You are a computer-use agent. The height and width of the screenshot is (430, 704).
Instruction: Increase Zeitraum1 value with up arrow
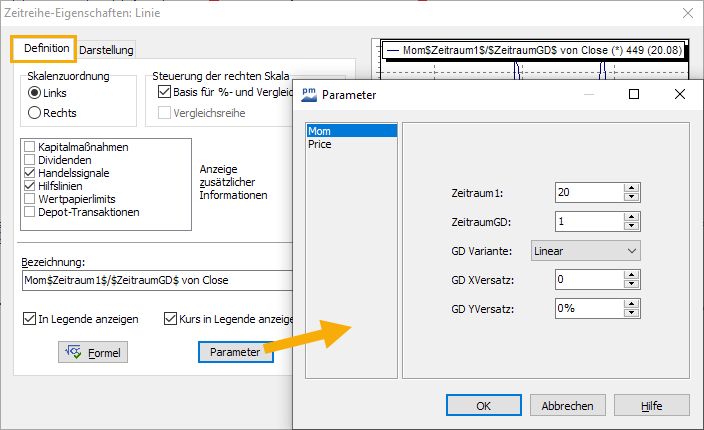pos(631,188)
